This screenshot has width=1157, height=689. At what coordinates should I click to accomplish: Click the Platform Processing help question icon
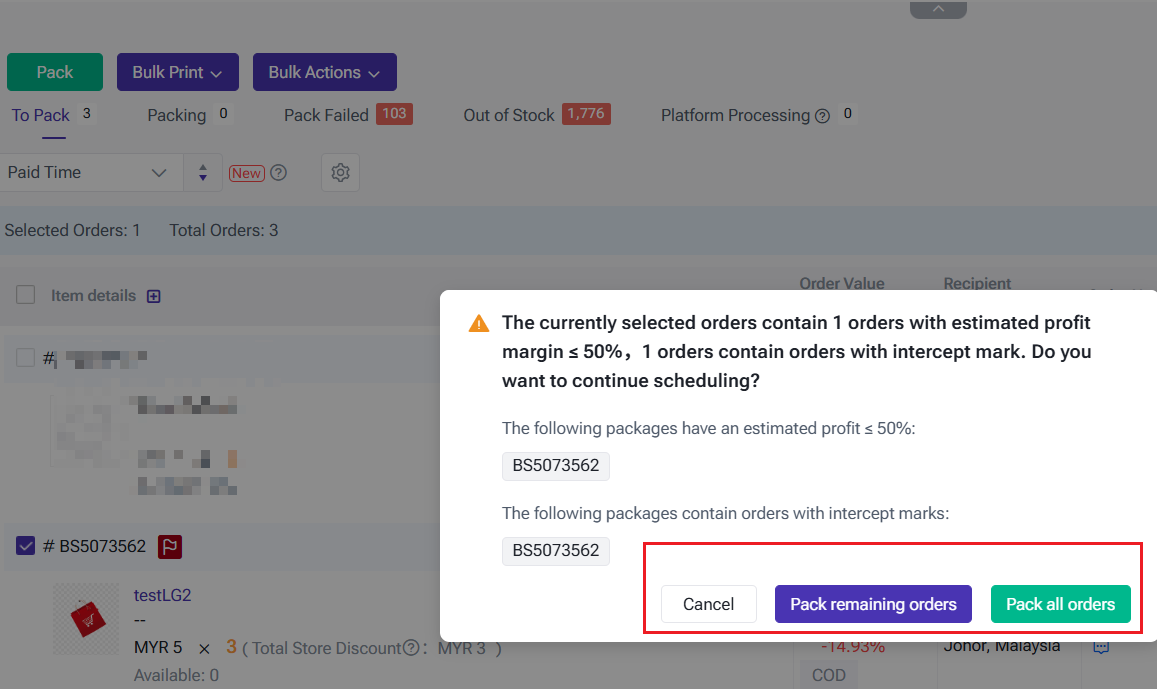(x=822, y=116)
